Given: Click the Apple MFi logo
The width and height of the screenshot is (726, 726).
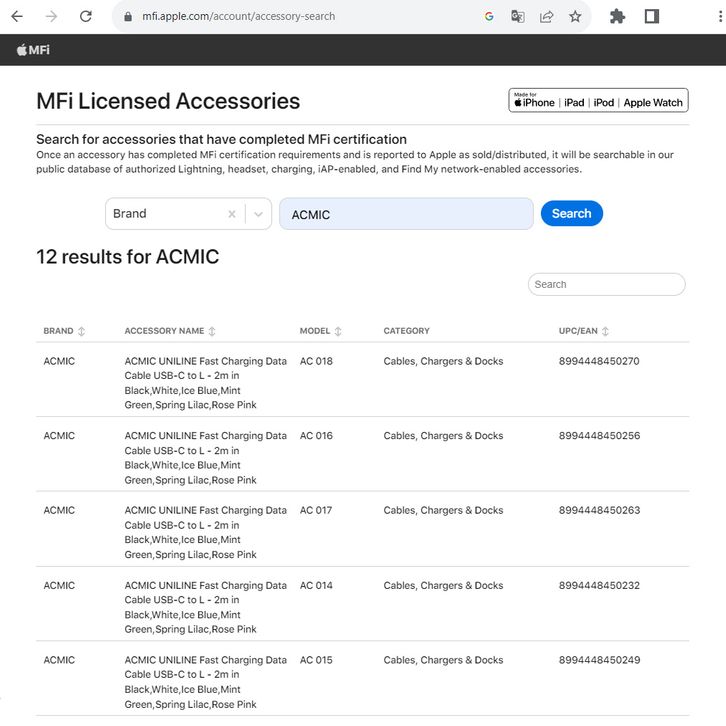Looking at the screenshot, I should (33, 50).
